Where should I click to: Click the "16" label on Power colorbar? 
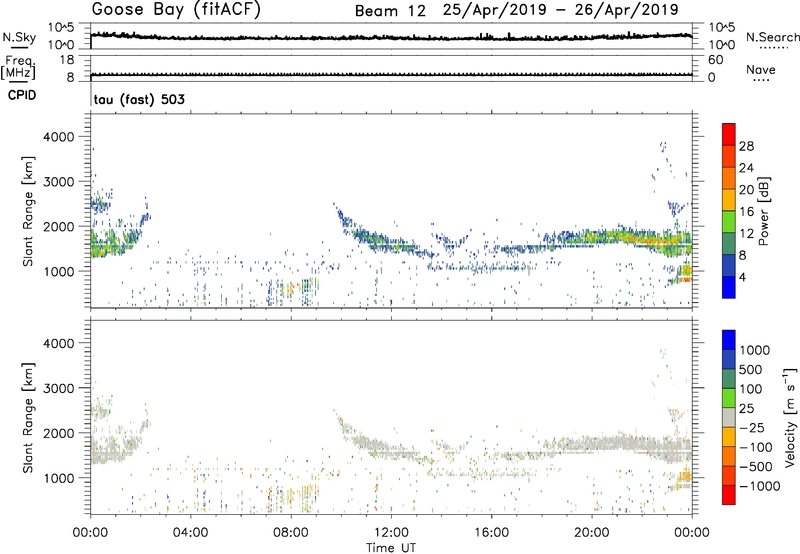pyautogui.click(x=746, y=212)
